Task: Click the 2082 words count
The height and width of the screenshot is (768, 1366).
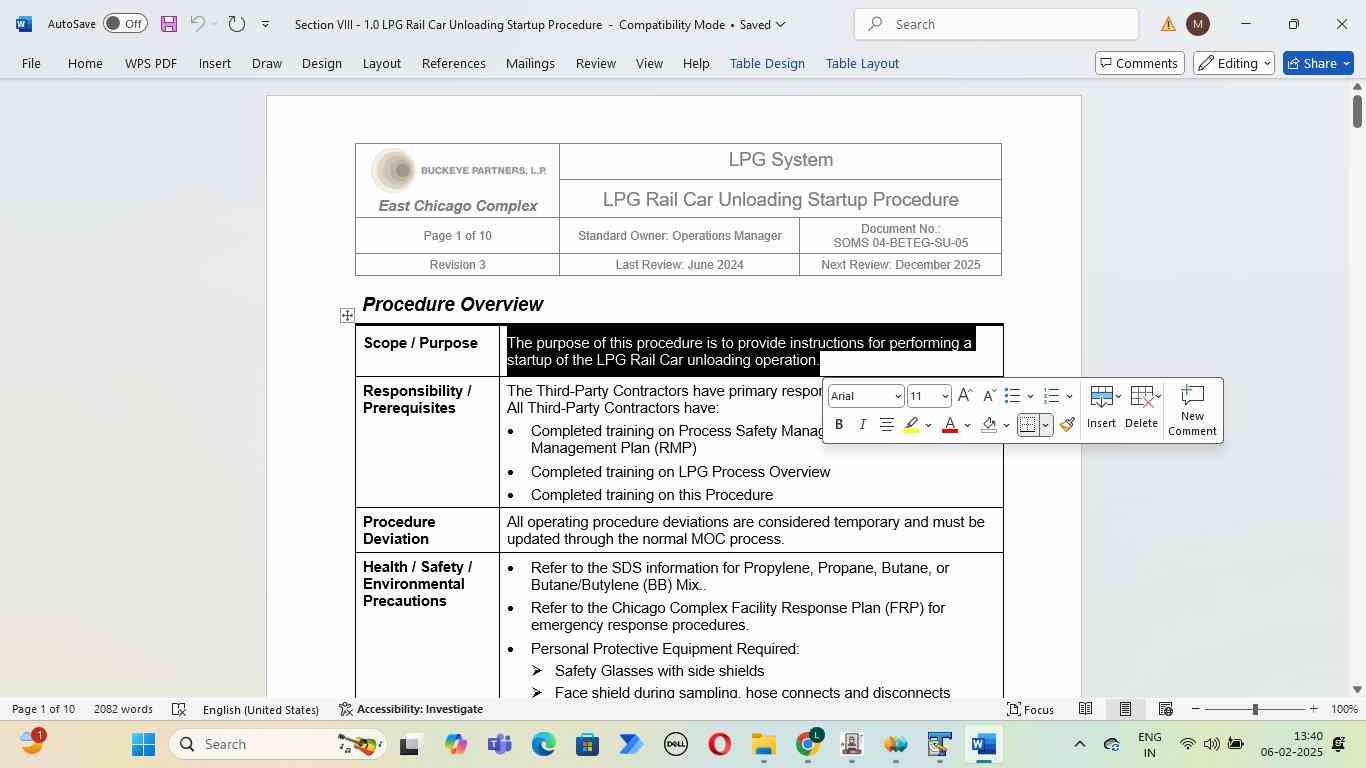Action: [123, 709]
